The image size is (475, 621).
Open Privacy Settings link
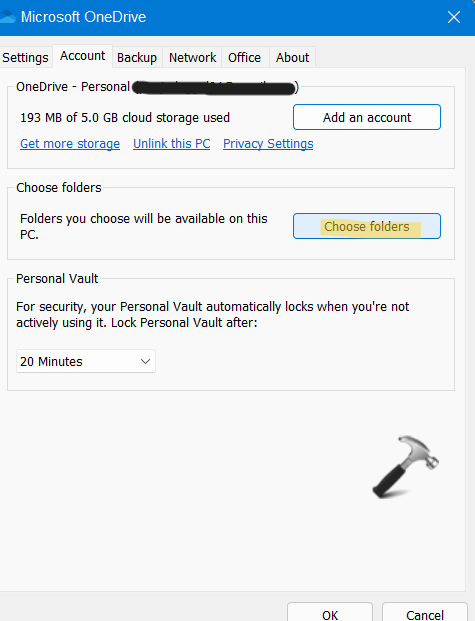click(268, 143)
